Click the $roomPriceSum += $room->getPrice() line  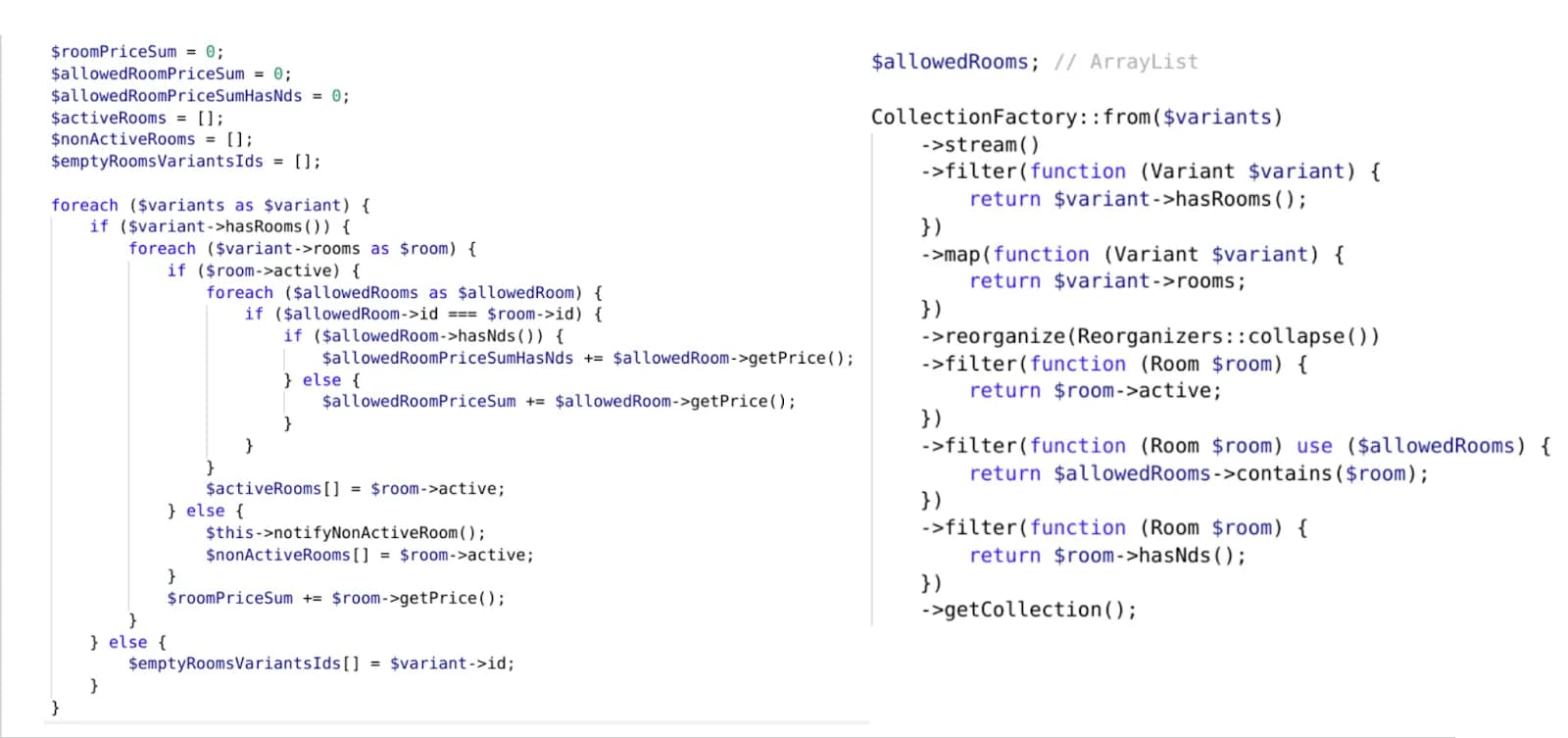[336, 598]
